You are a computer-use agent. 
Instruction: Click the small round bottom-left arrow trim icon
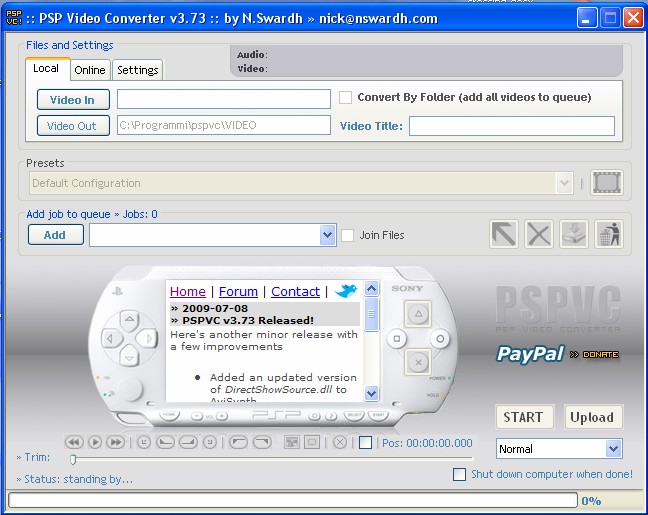point(144,442)
